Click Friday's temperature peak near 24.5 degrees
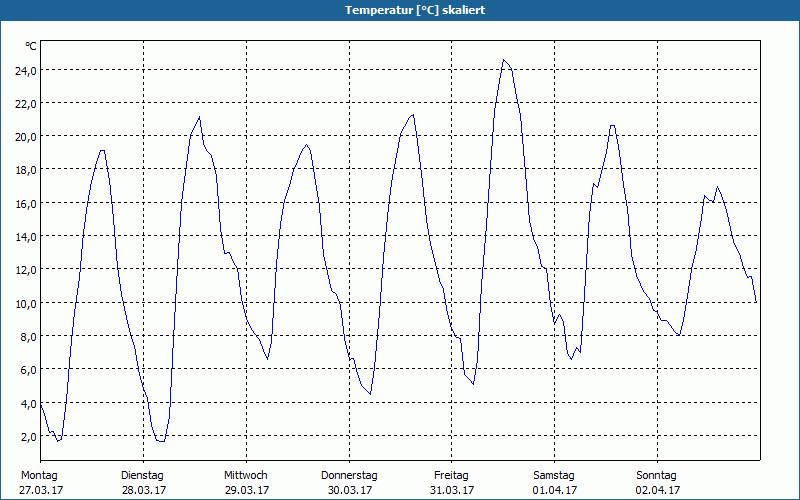Screen dimensions: 800x500 pos(504,60)
